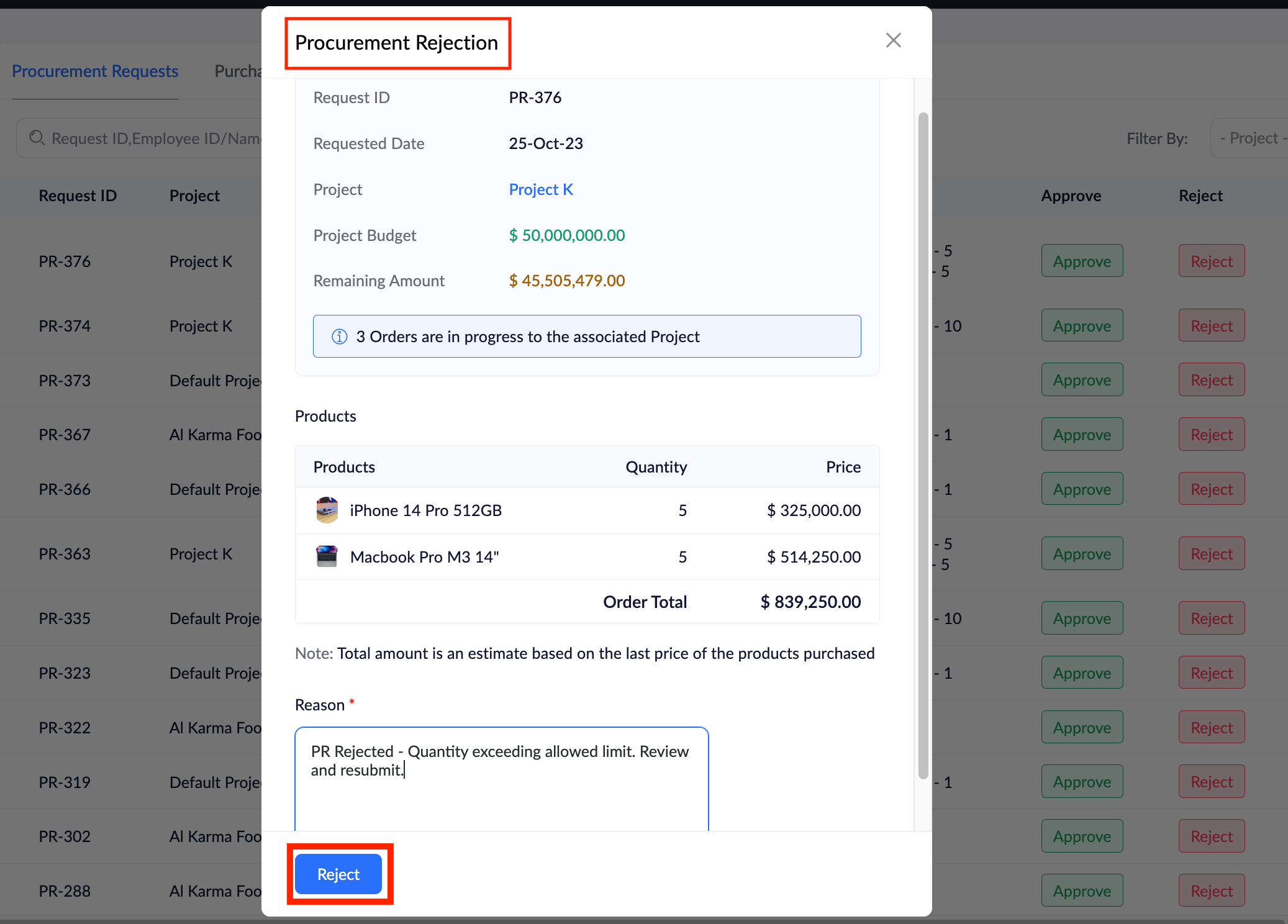Click the info icon in orders notice

pos(339,337)
